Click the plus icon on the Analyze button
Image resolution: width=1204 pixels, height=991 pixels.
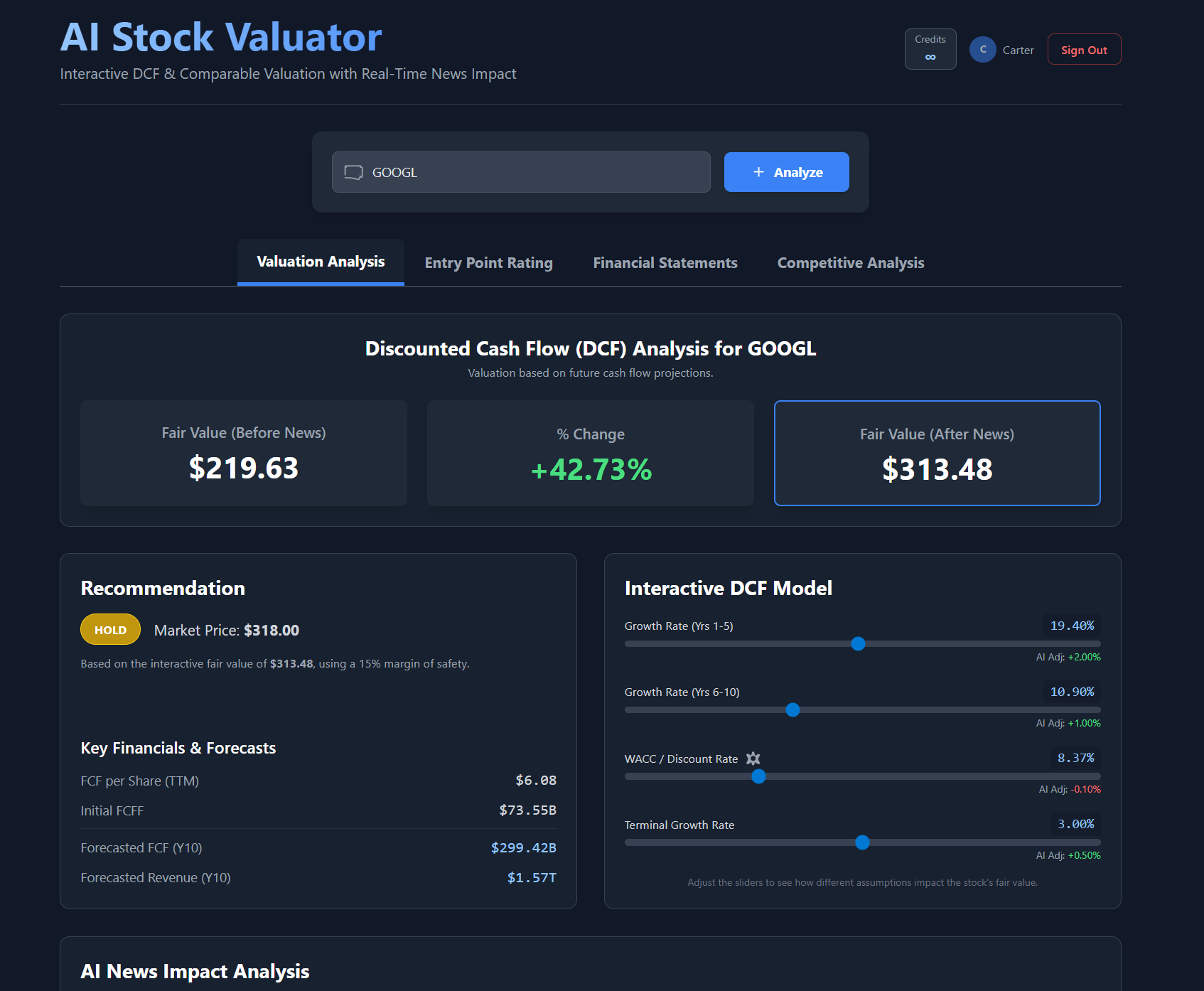pos(757,171)
